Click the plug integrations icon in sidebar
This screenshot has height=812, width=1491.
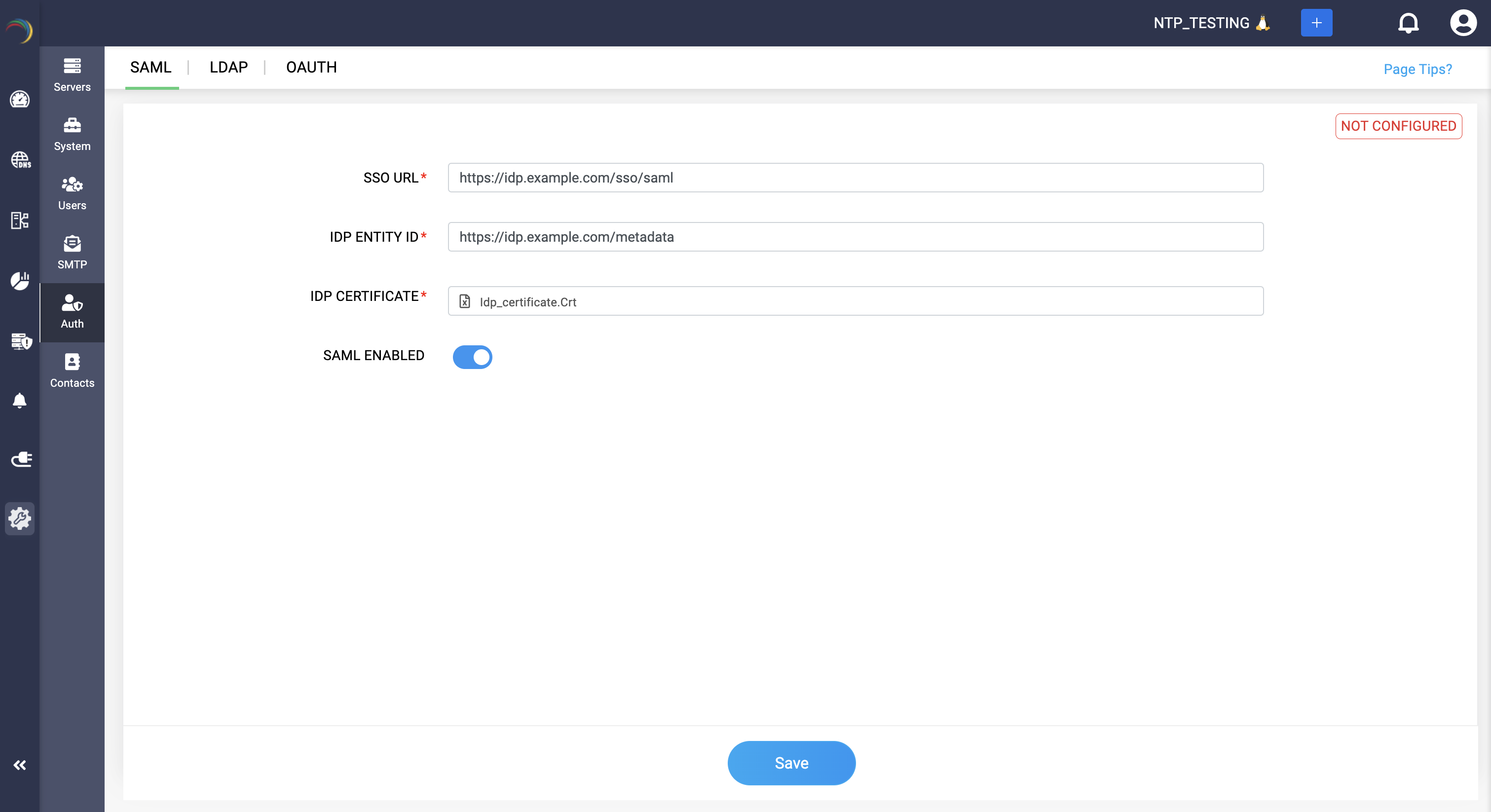tap(21, 459)
